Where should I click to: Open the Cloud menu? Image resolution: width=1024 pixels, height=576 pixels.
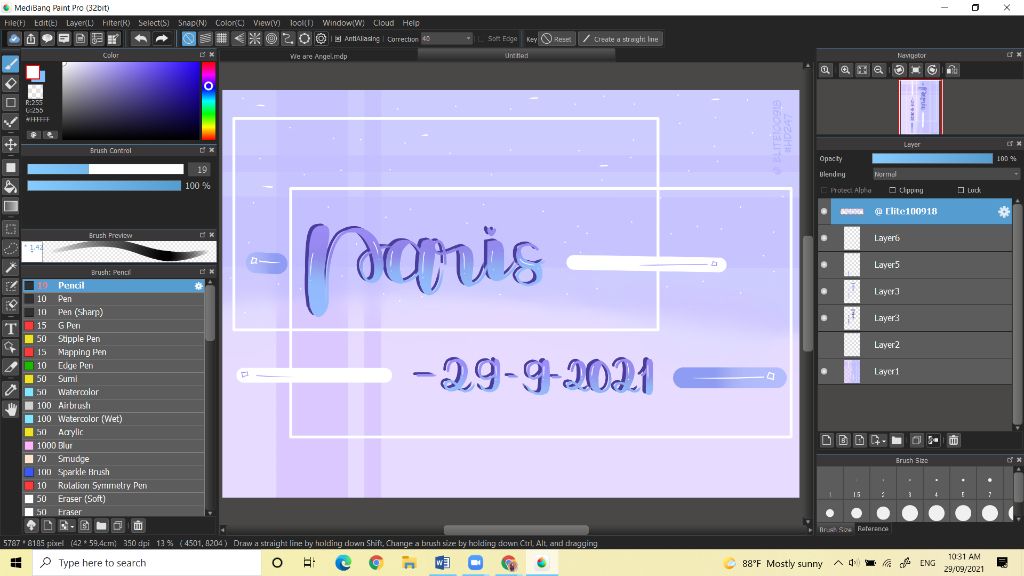pos(383,23)
